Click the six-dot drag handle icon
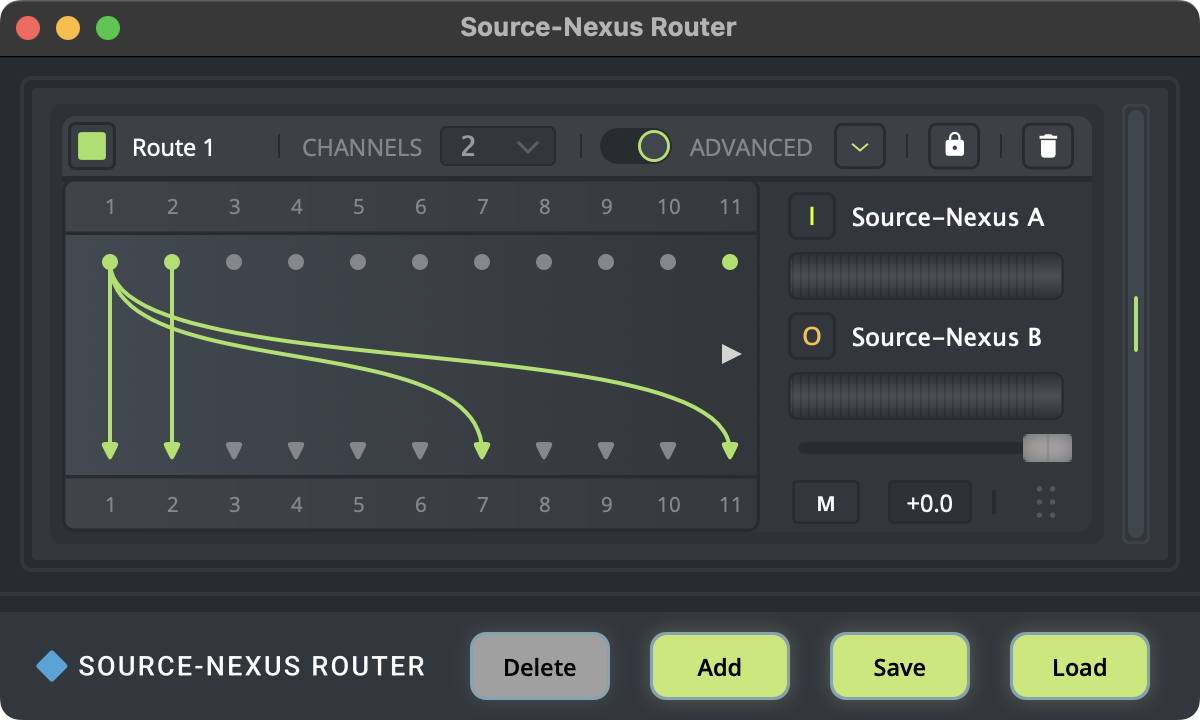Screen dimensions: 1200x720 (1046, 502)
